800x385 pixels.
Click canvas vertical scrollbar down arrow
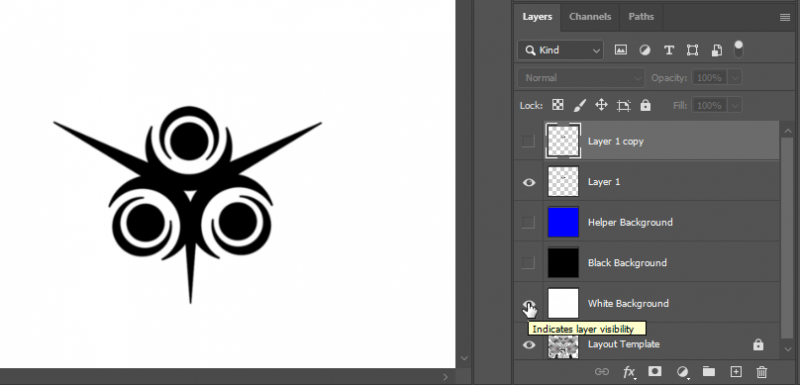(x=464, y=358)
